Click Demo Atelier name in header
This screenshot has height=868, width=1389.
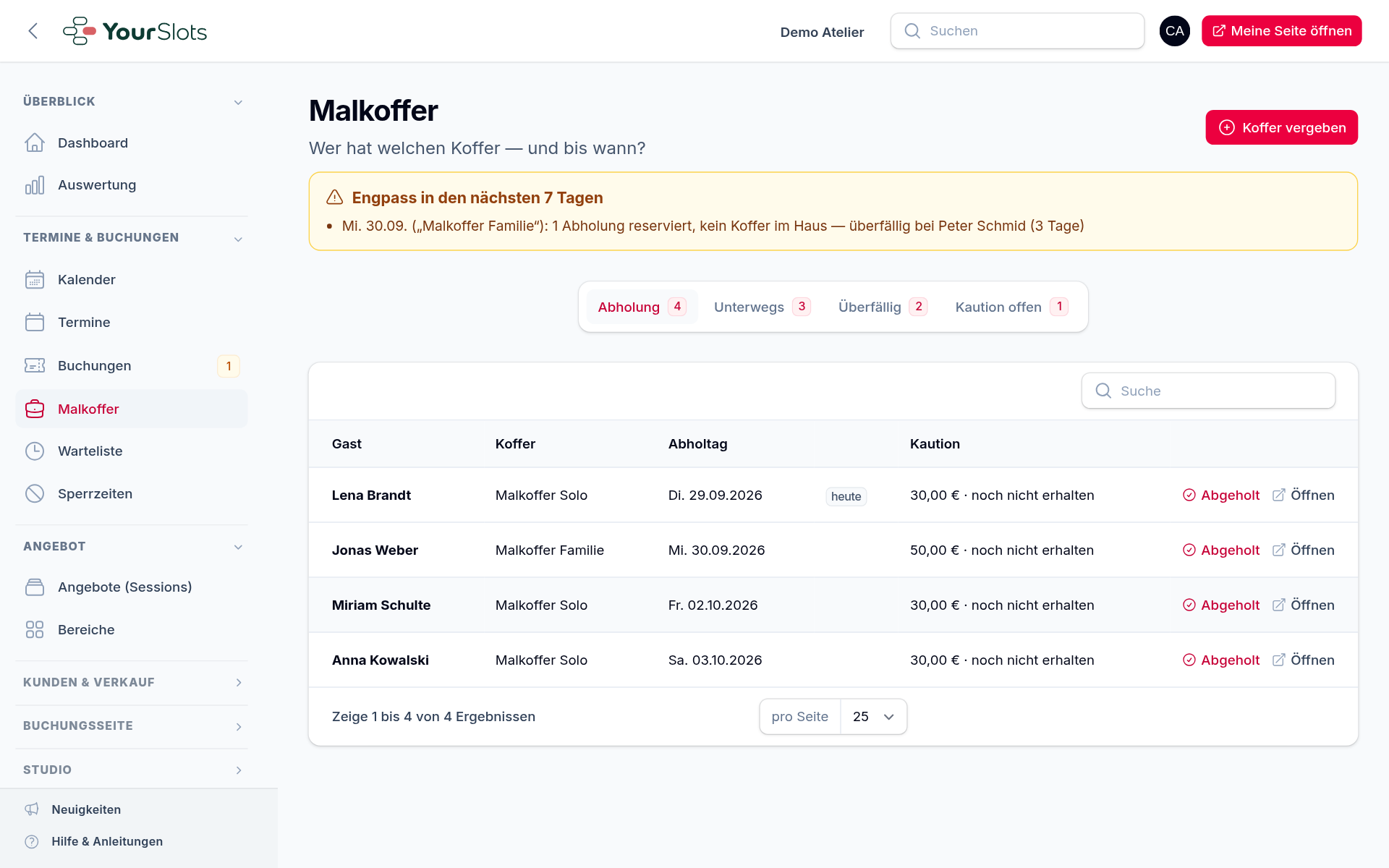(822, 32)
